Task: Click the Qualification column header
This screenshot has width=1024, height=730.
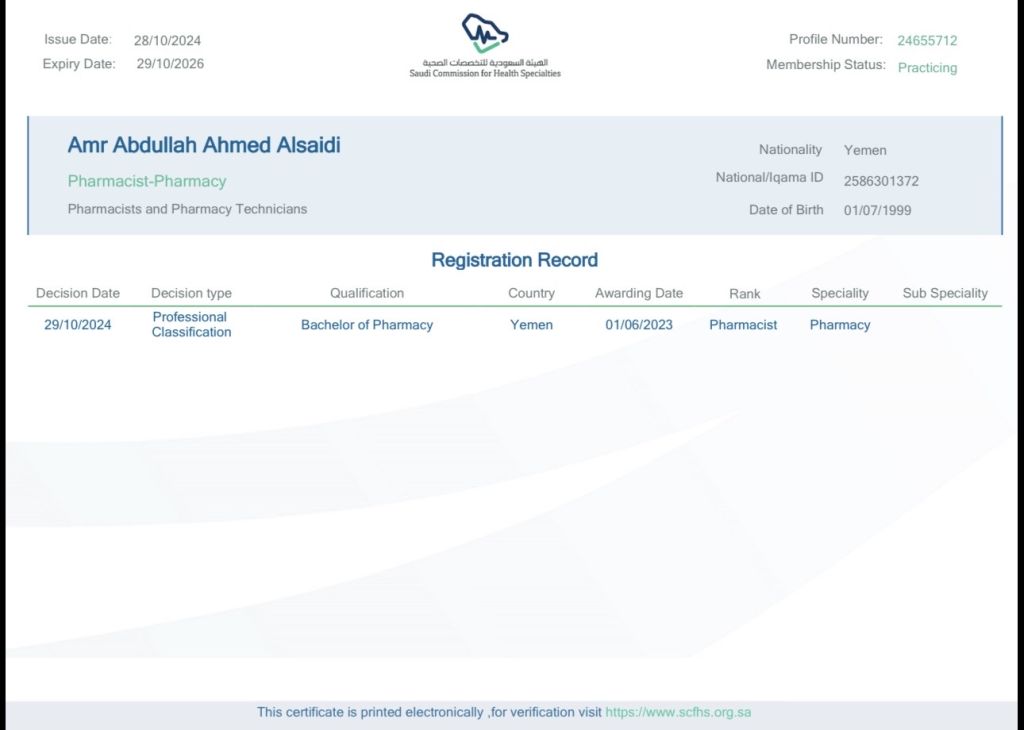Action: (367, 293)
